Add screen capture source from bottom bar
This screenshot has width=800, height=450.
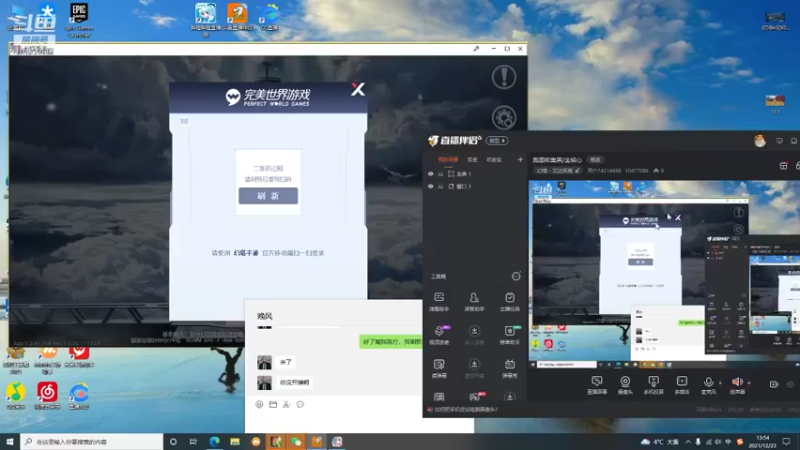click(x=596, y=385)
